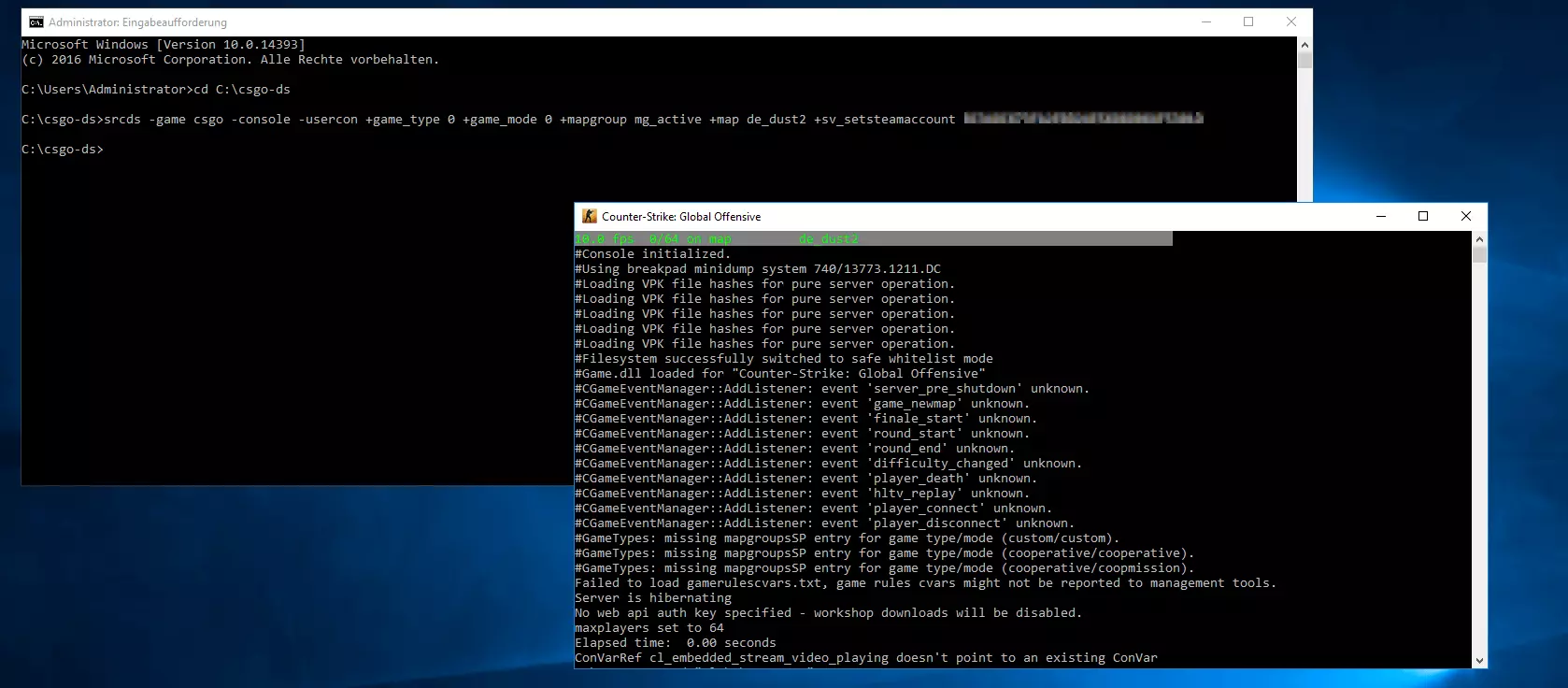Click the command prompt window icon
This screenshot has width=1568, height=688.
pyautogui.click(x=36, y=22)
